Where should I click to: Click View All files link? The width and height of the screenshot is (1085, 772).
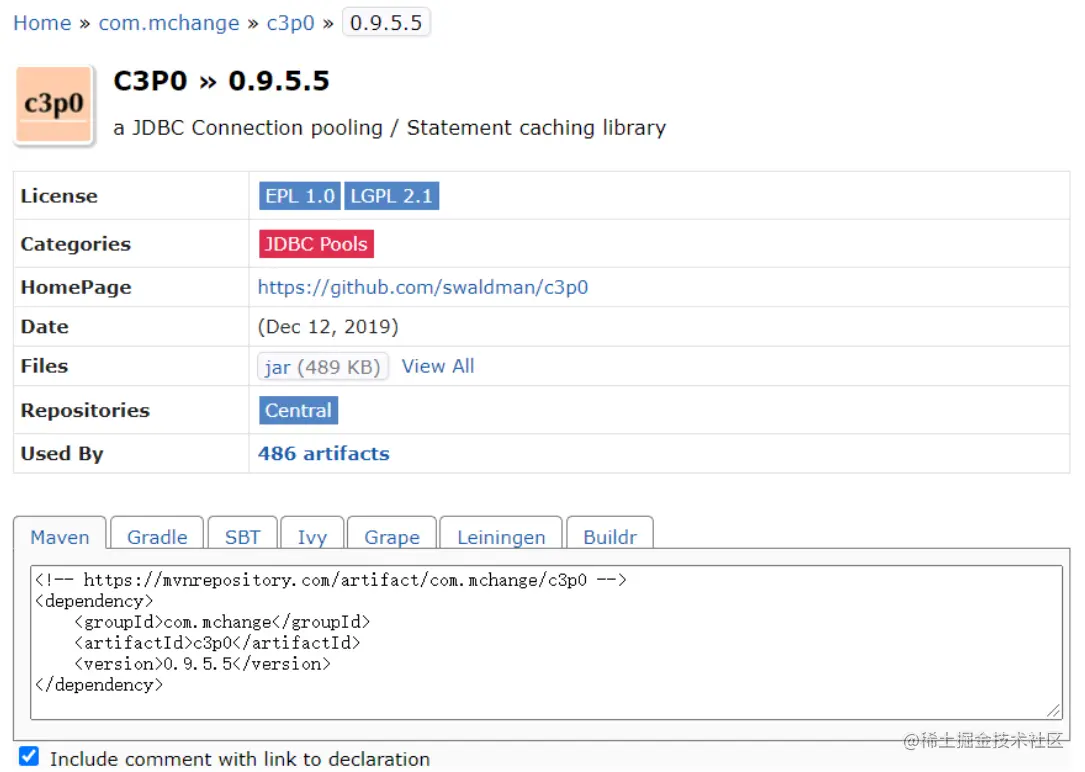[438, 366]
